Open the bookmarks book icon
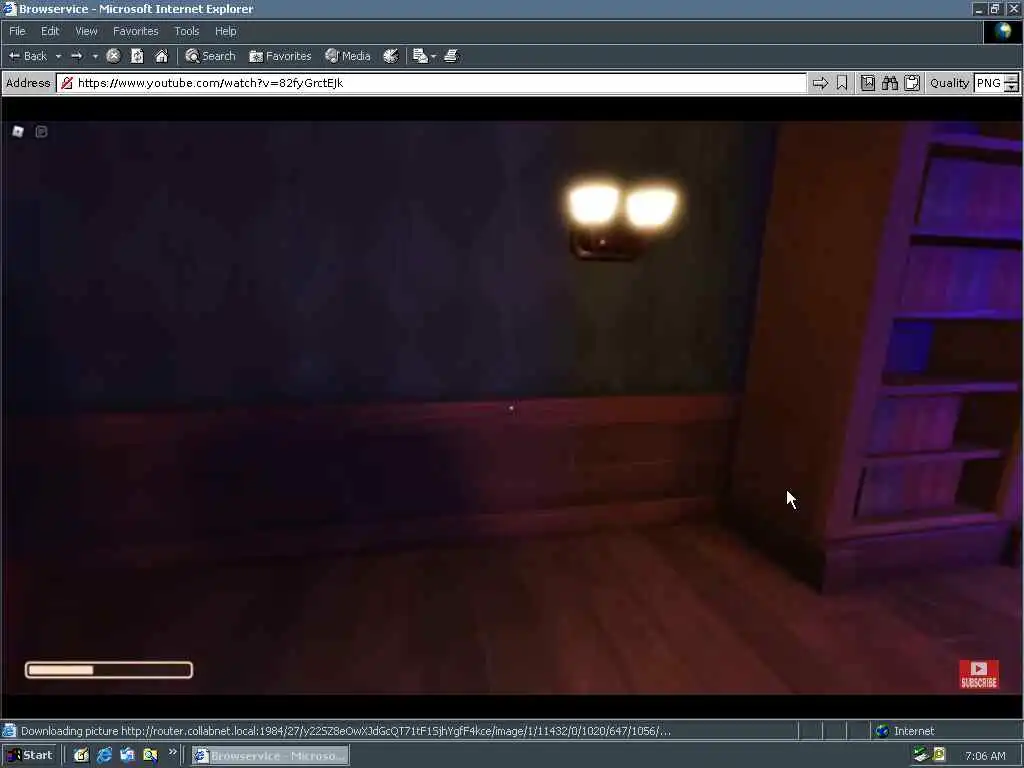Screen dimensions: 1024x768 pos(867,83)
